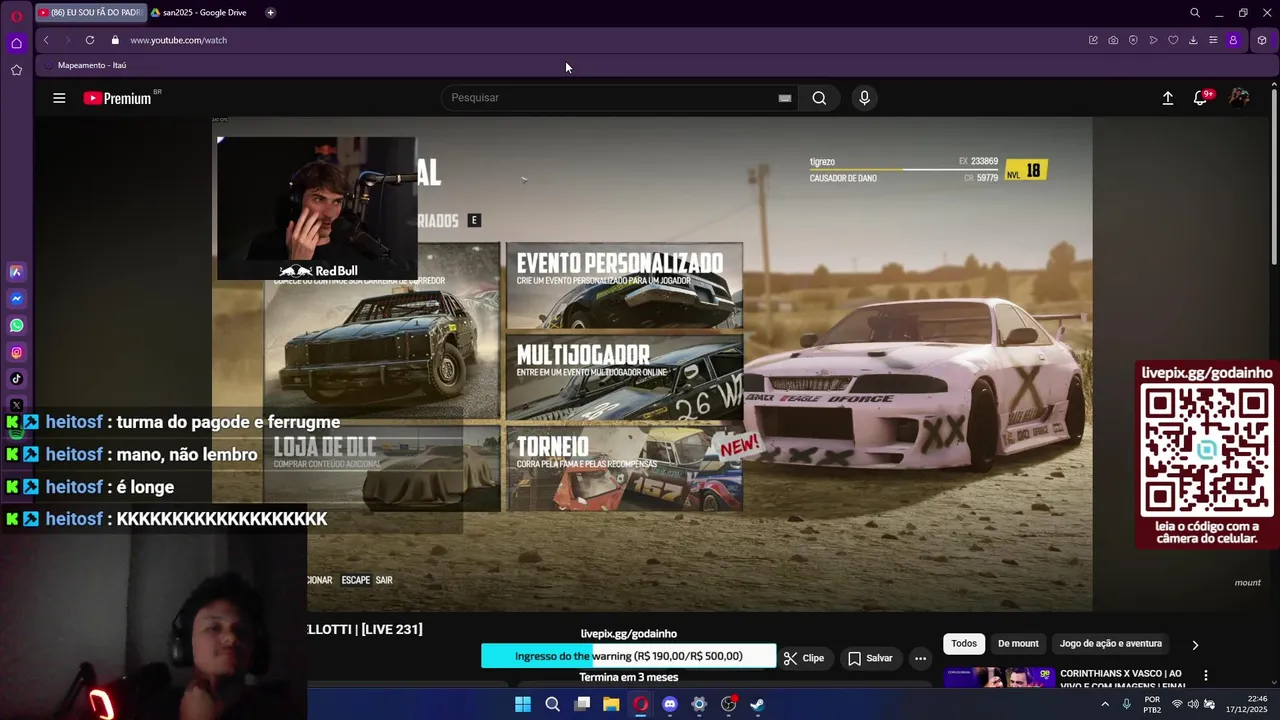This screenshot has height=720, width=1280.
Task: Start voice search with microphone
Action: pyautogui.click(x=865, y=98)
